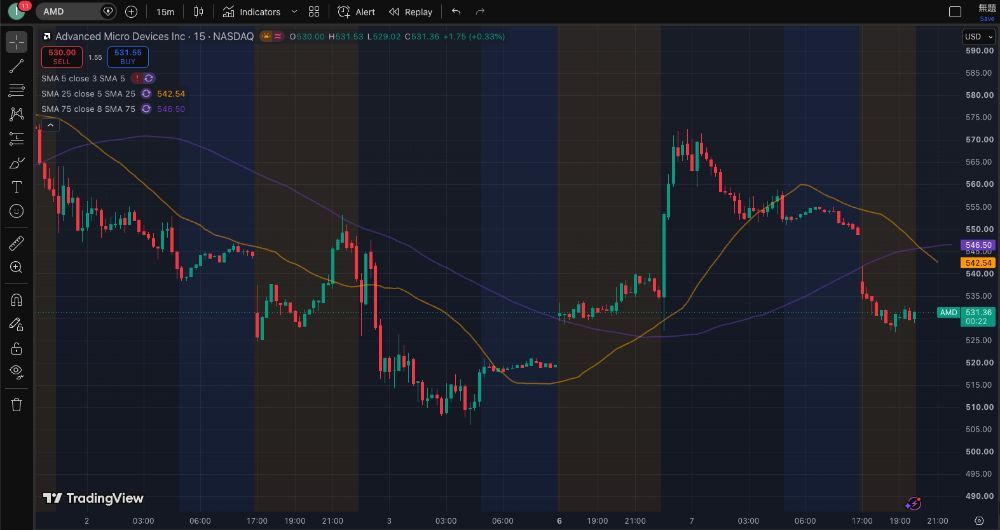Click the purple 546.50 price label
Screen dimensions: 1000x530
coord(978,245)
